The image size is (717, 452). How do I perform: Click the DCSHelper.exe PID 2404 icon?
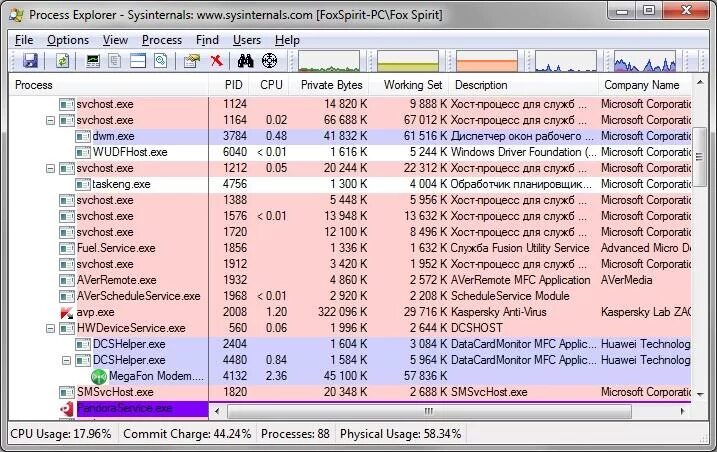[83, 344]
